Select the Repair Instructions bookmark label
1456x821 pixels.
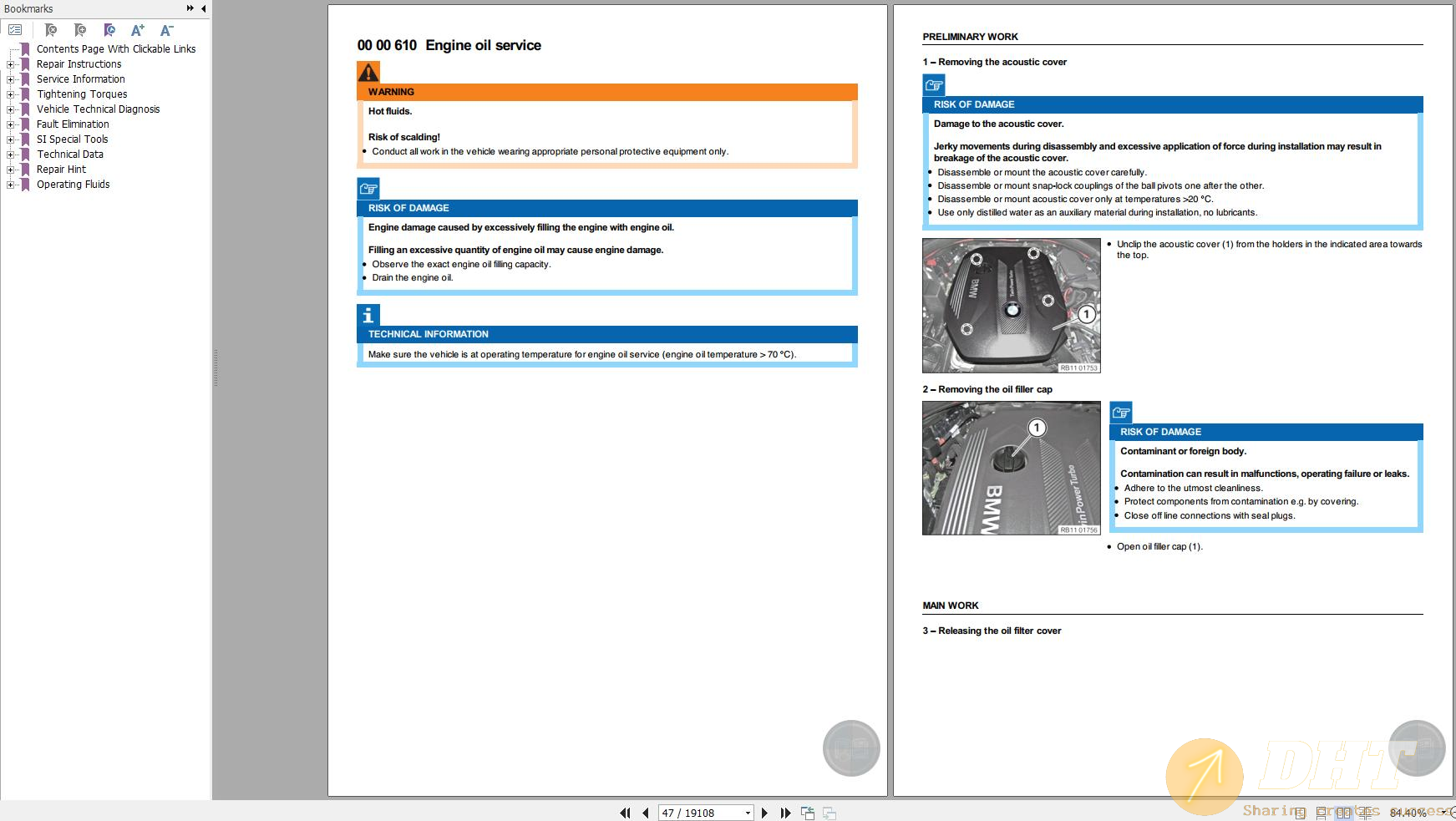point(79,64)
